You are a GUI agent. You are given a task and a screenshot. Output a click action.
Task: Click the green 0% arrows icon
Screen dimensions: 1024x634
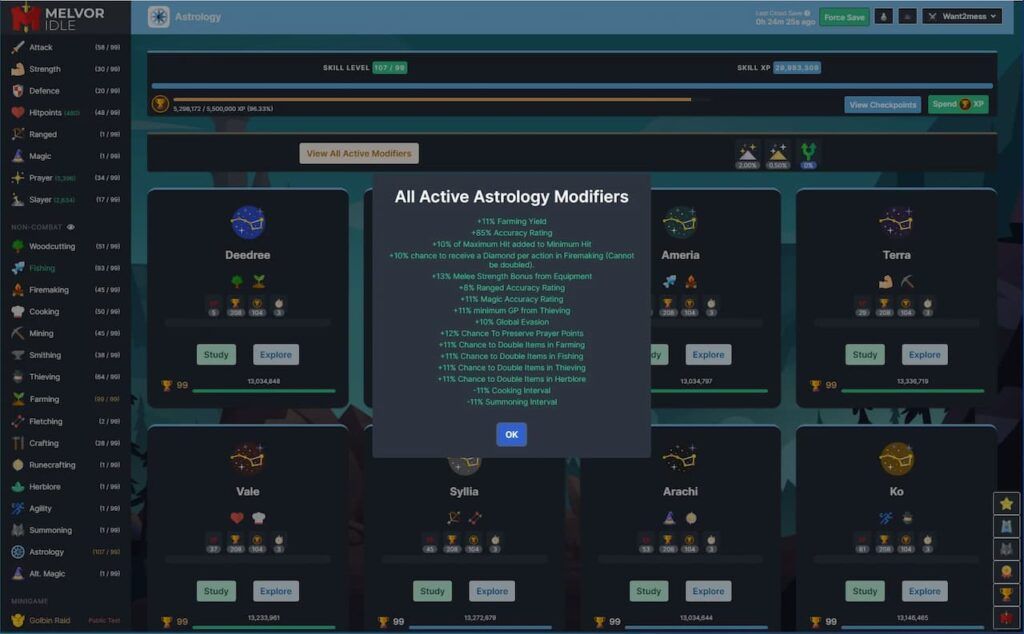(x=808, y=152)
